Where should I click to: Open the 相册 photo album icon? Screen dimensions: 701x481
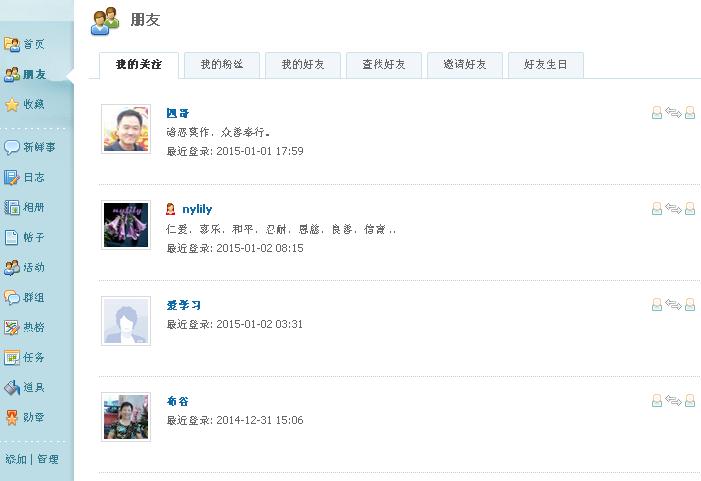coord(12,207)
